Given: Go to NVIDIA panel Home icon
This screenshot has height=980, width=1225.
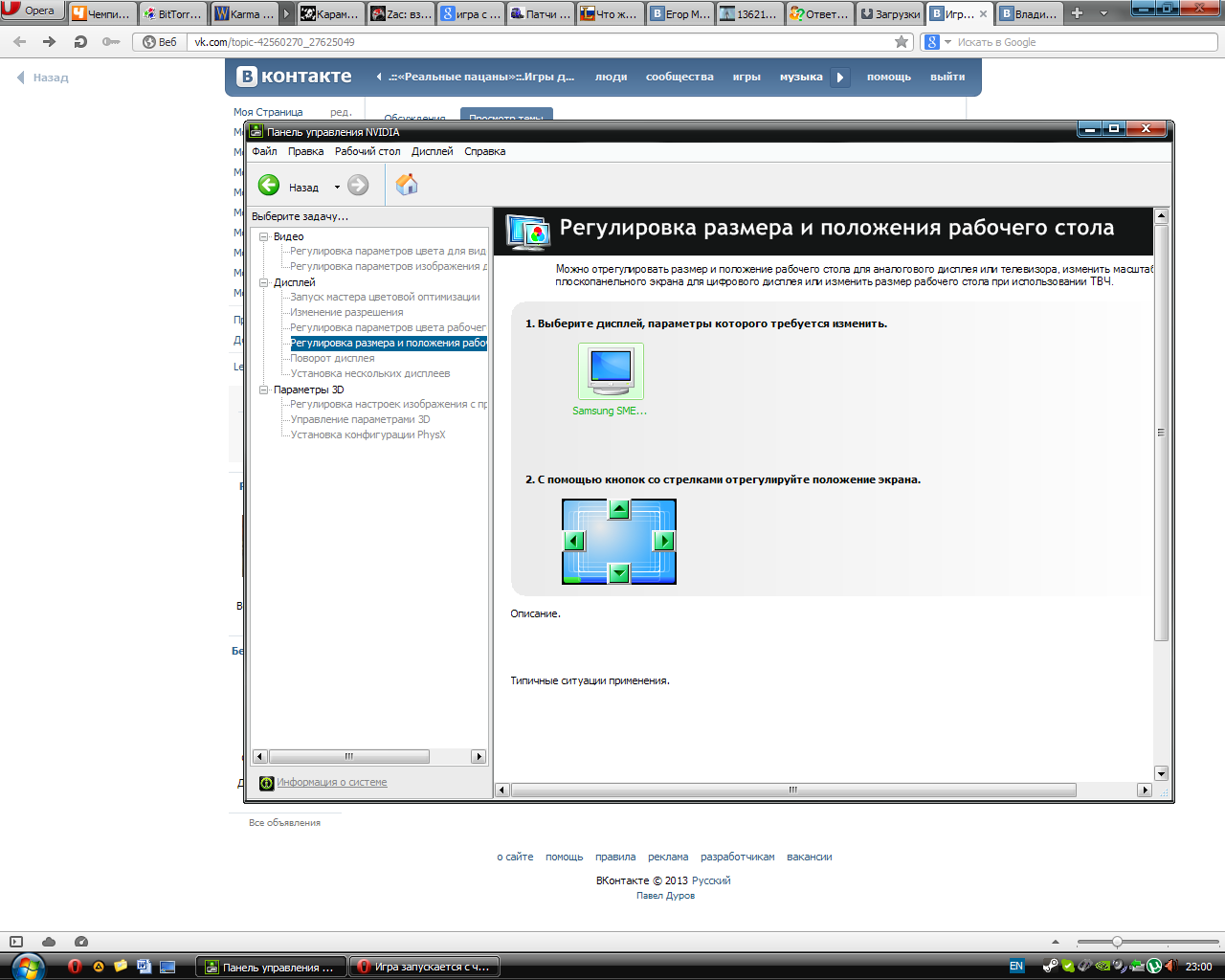Looking at the screenshot, I should pos(407,185).
